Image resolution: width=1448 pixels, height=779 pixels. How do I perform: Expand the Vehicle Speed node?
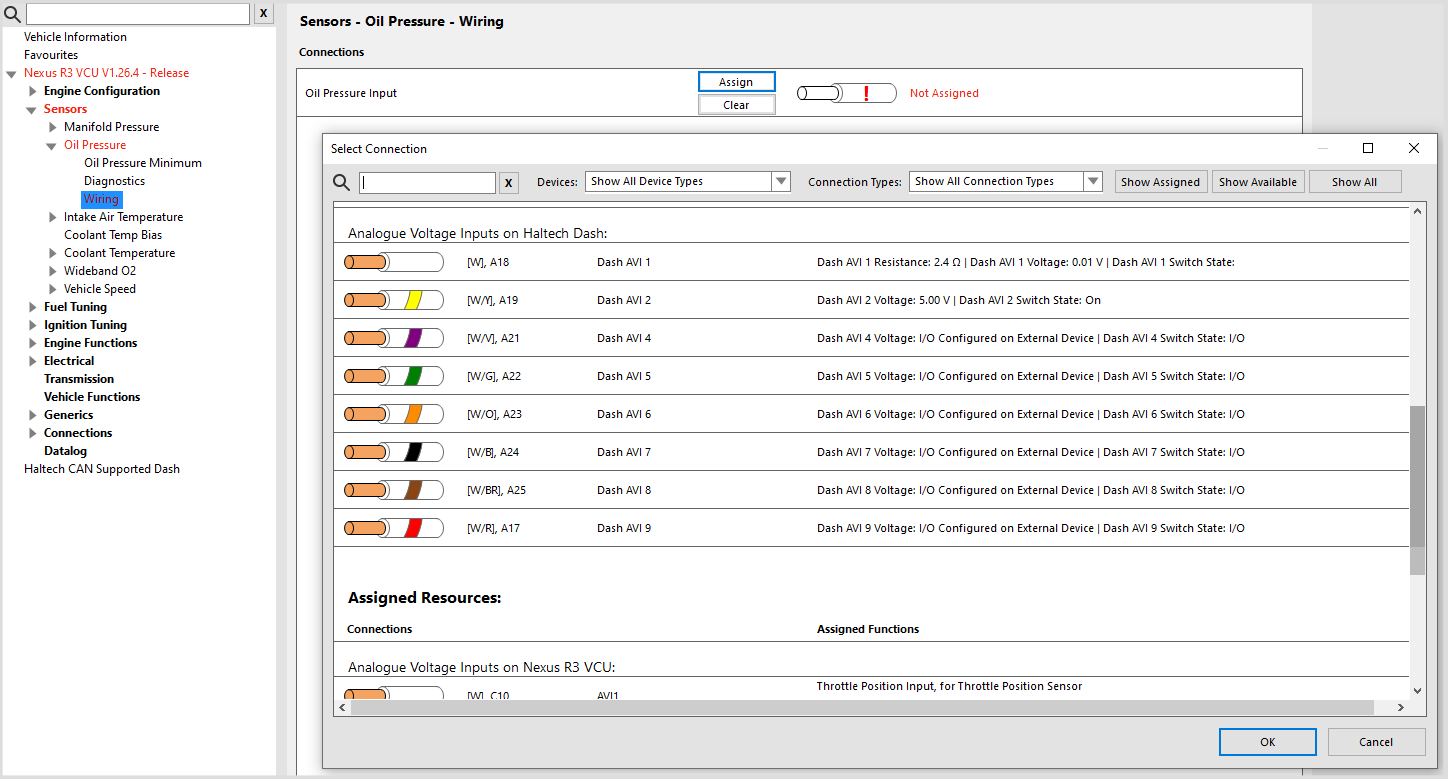[x=53, y=289]
